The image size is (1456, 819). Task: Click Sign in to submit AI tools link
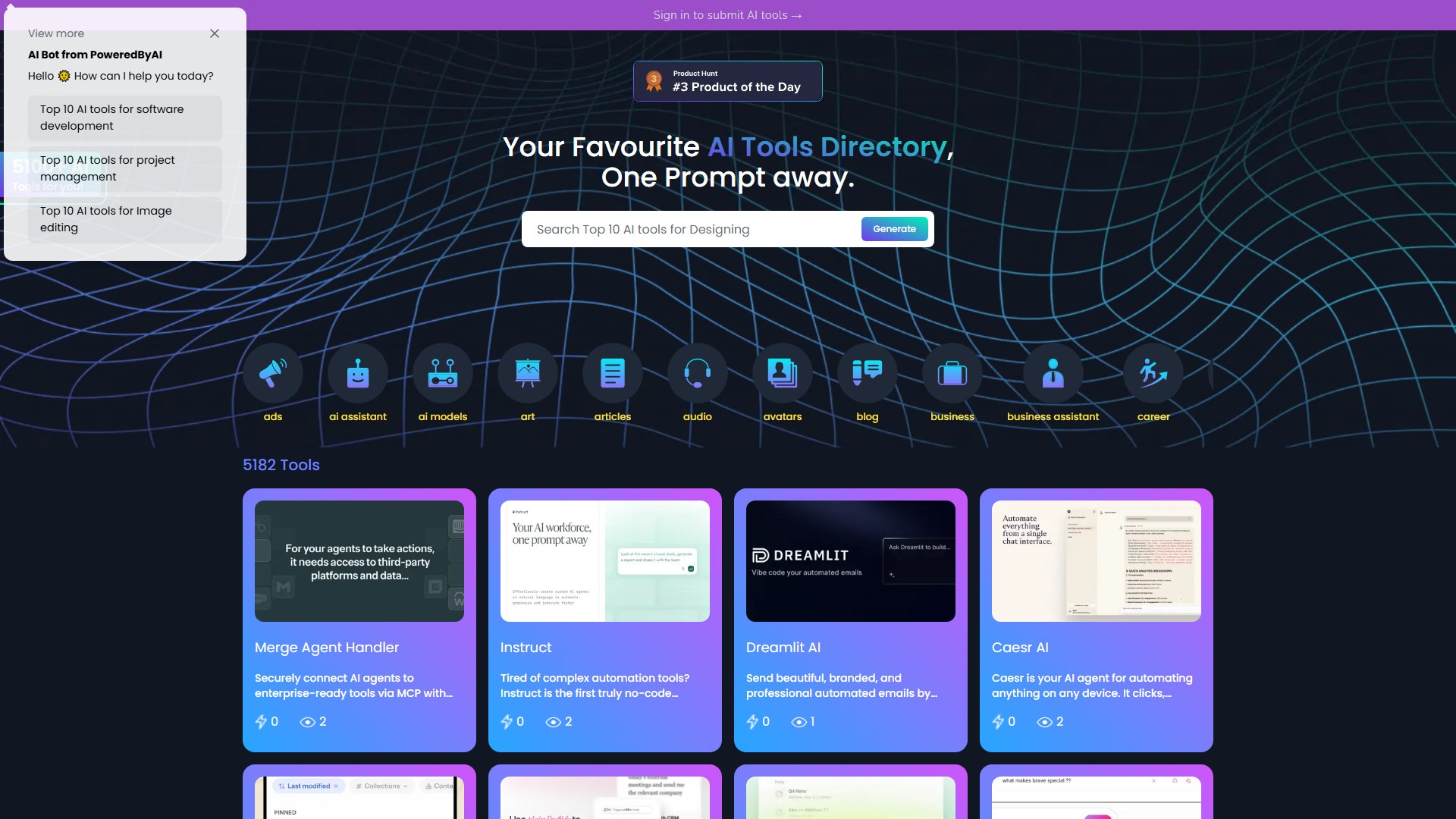click(x=727, y=15)
